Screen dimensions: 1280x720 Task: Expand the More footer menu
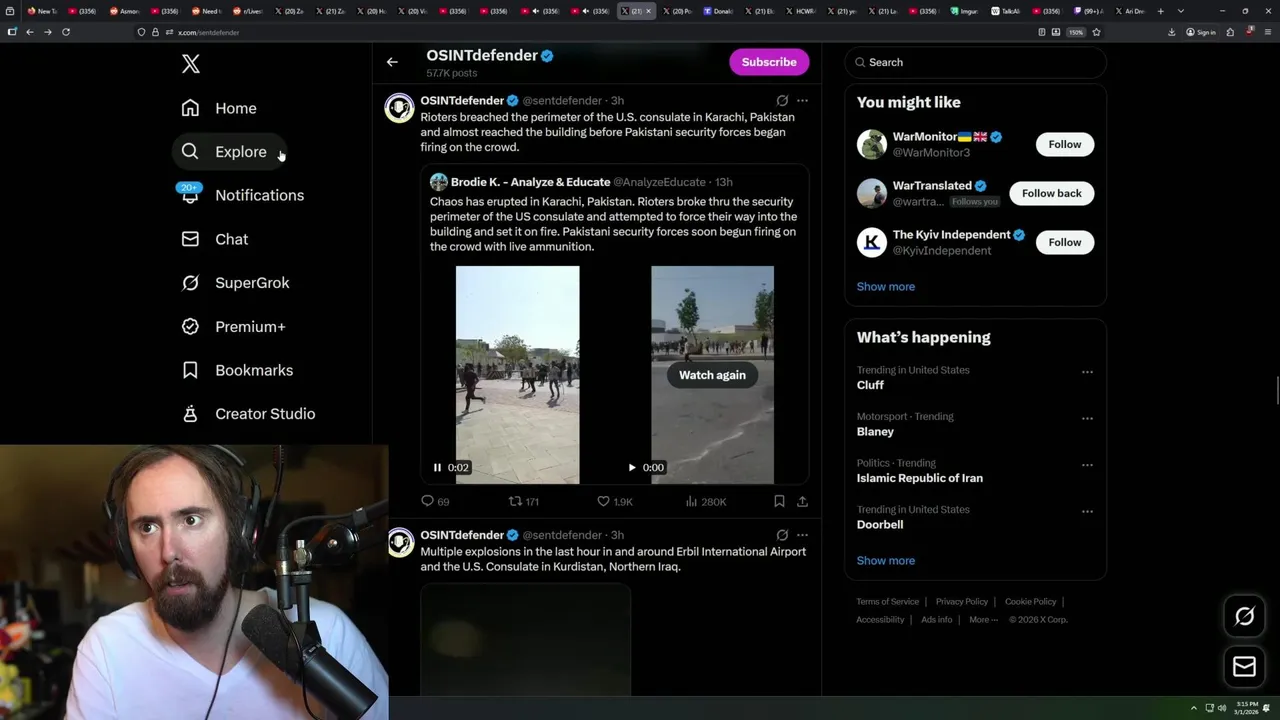[983, 620]
